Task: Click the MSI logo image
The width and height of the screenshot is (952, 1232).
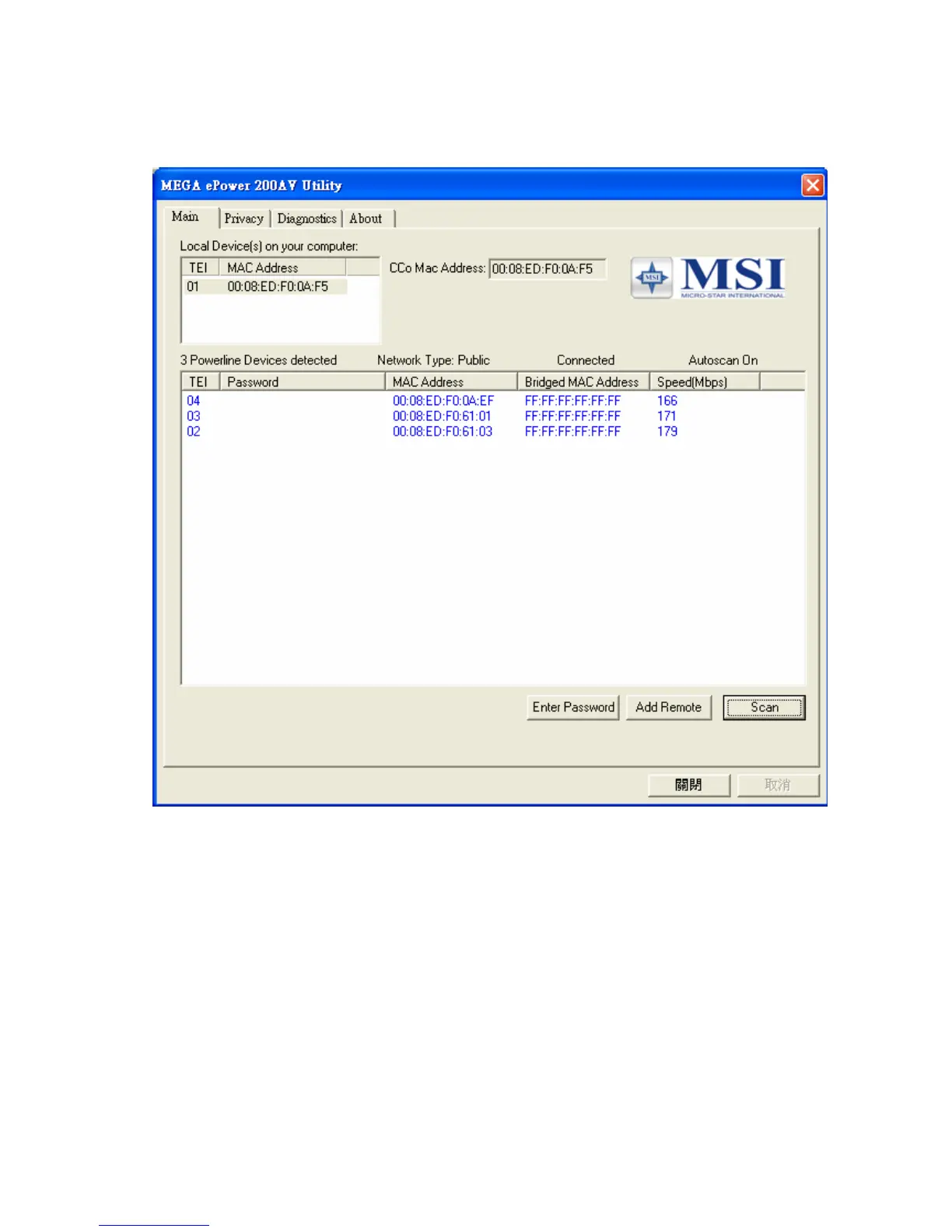Action: click(x=708, y=278)
